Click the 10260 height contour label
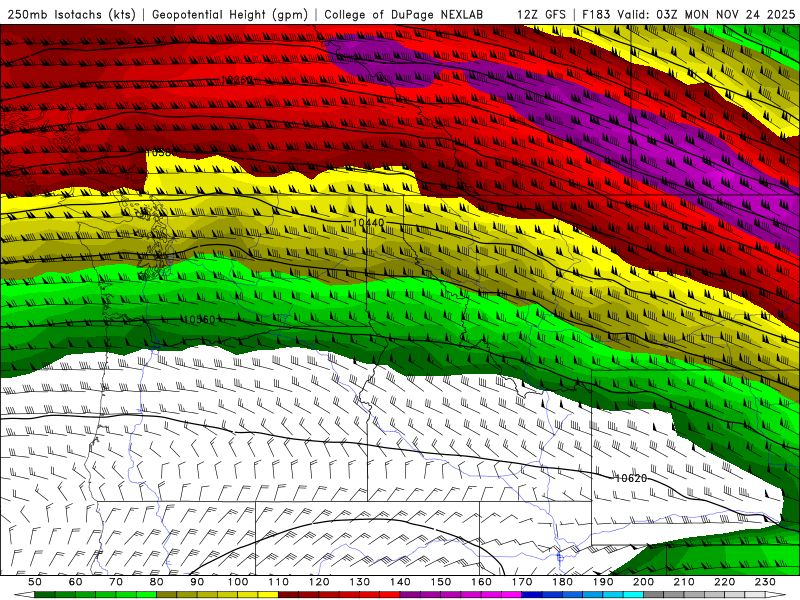 point(237,80)
